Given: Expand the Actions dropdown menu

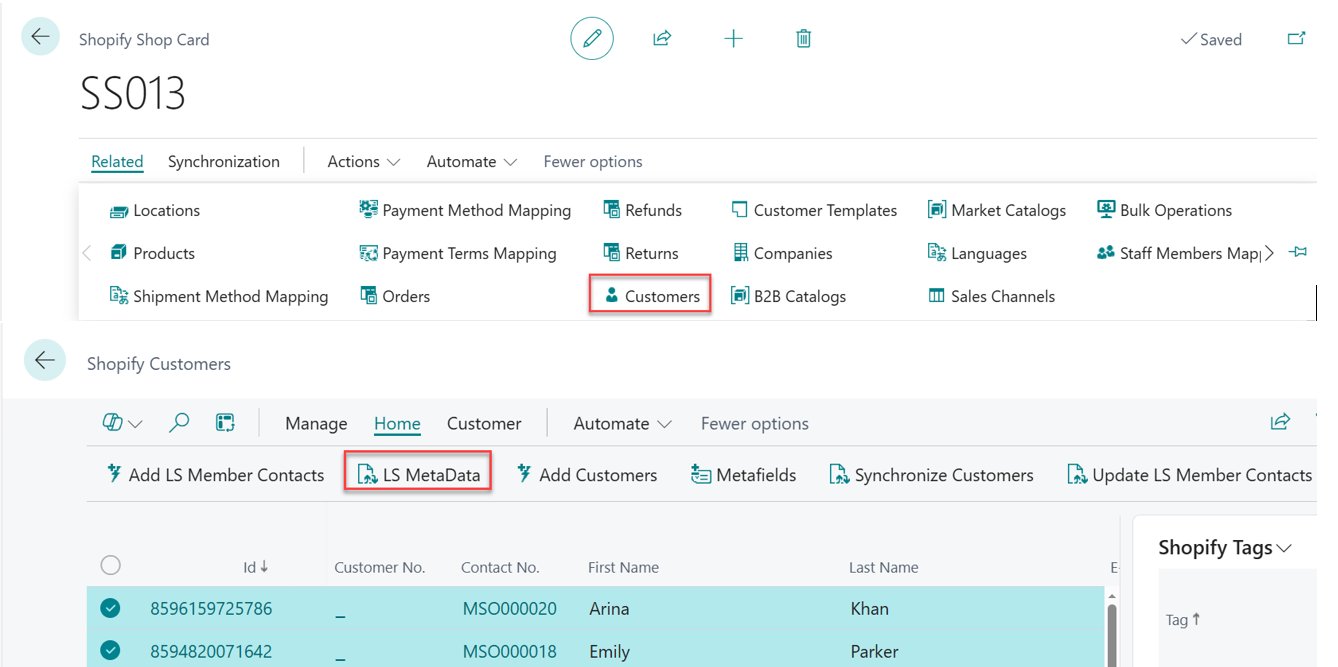Looking at the screenshot, I should pyautogui.click(x=363, y=162).
